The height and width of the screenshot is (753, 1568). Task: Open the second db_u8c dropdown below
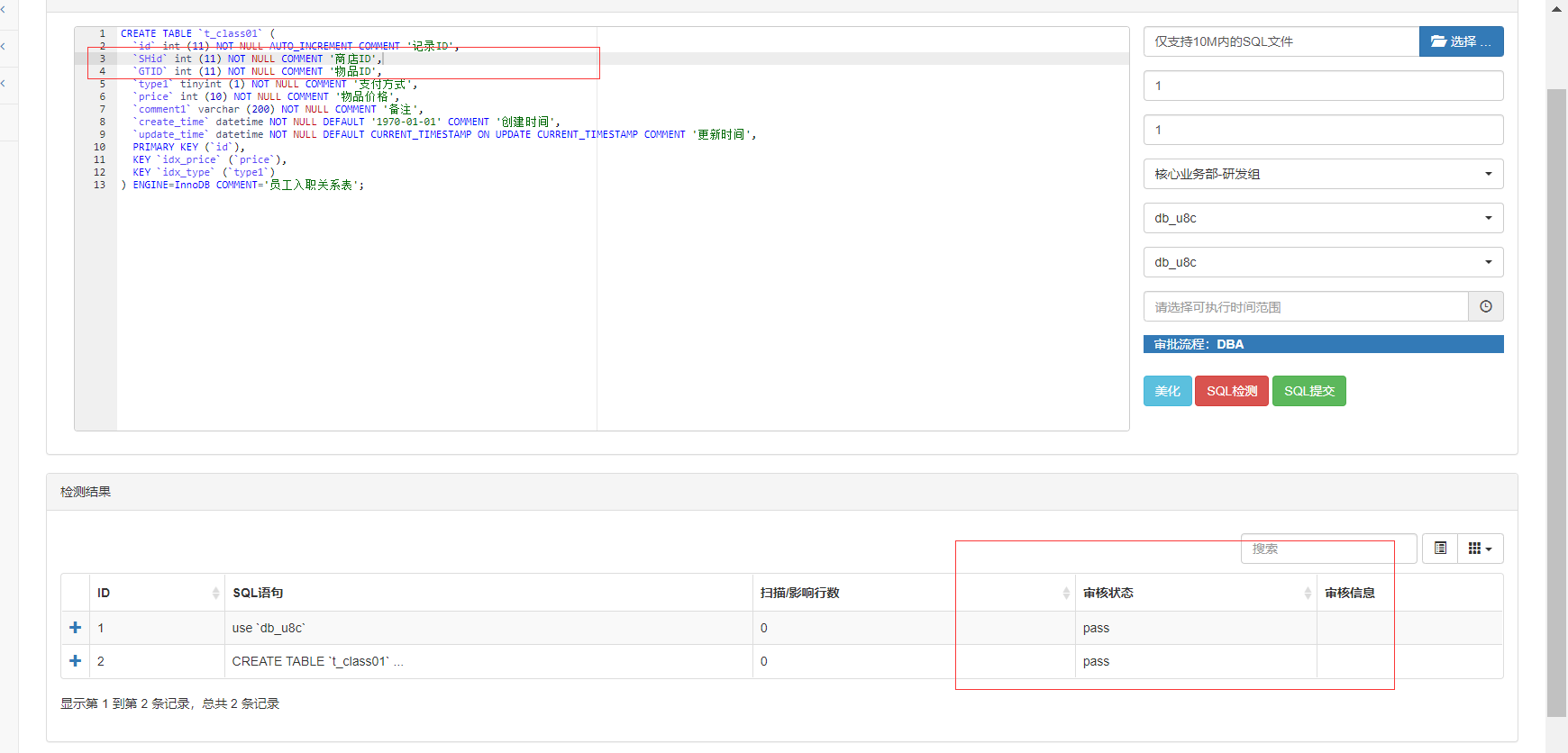point(1323,262)
